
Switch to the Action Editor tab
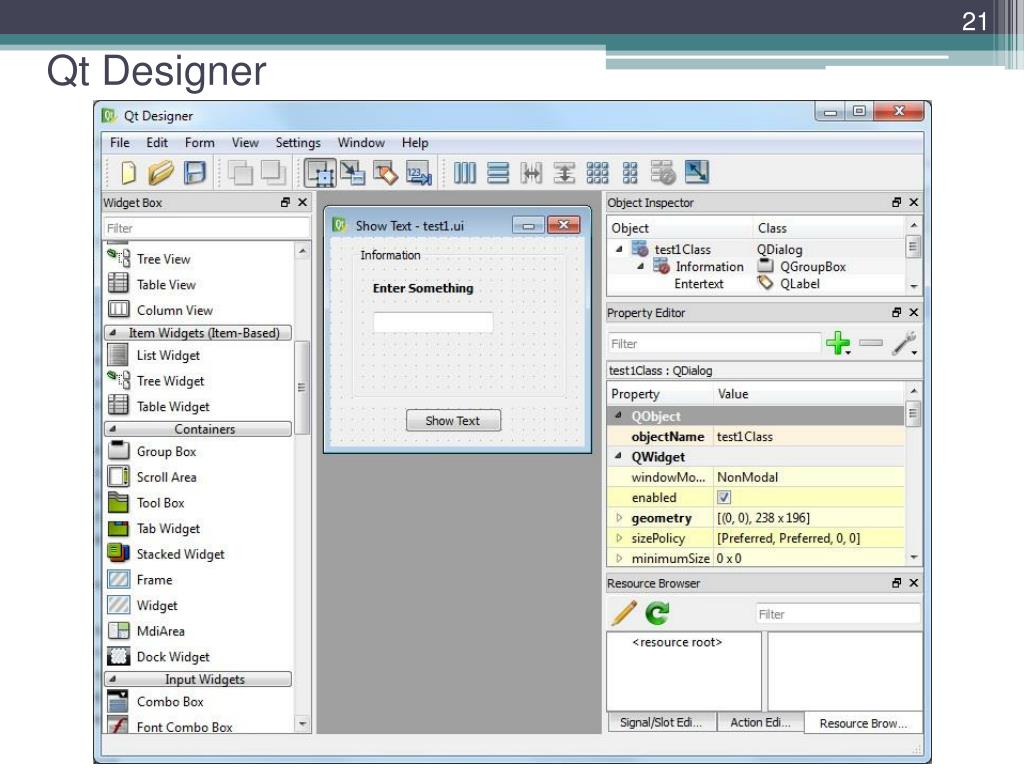point(760,722)
